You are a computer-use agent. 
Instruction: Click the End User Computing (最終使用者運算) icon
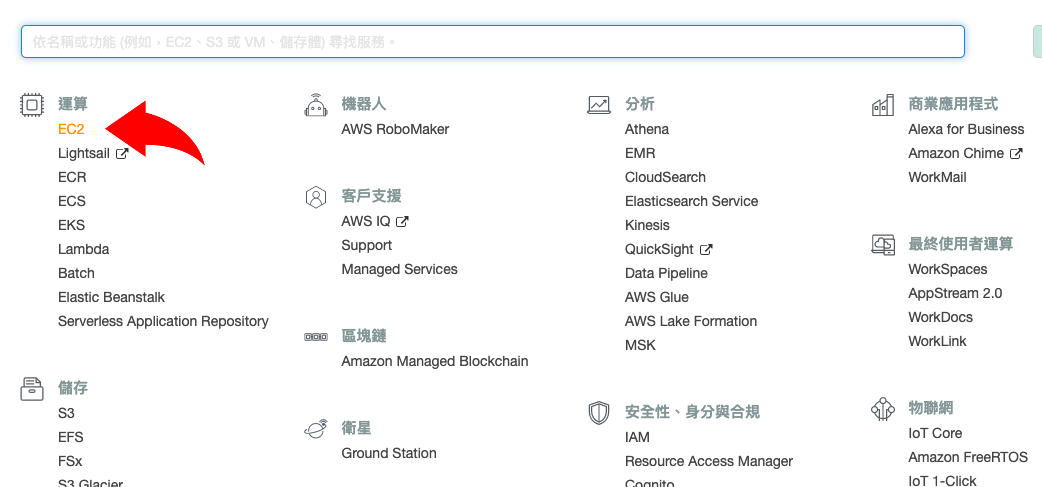click(x=883, y=244)
